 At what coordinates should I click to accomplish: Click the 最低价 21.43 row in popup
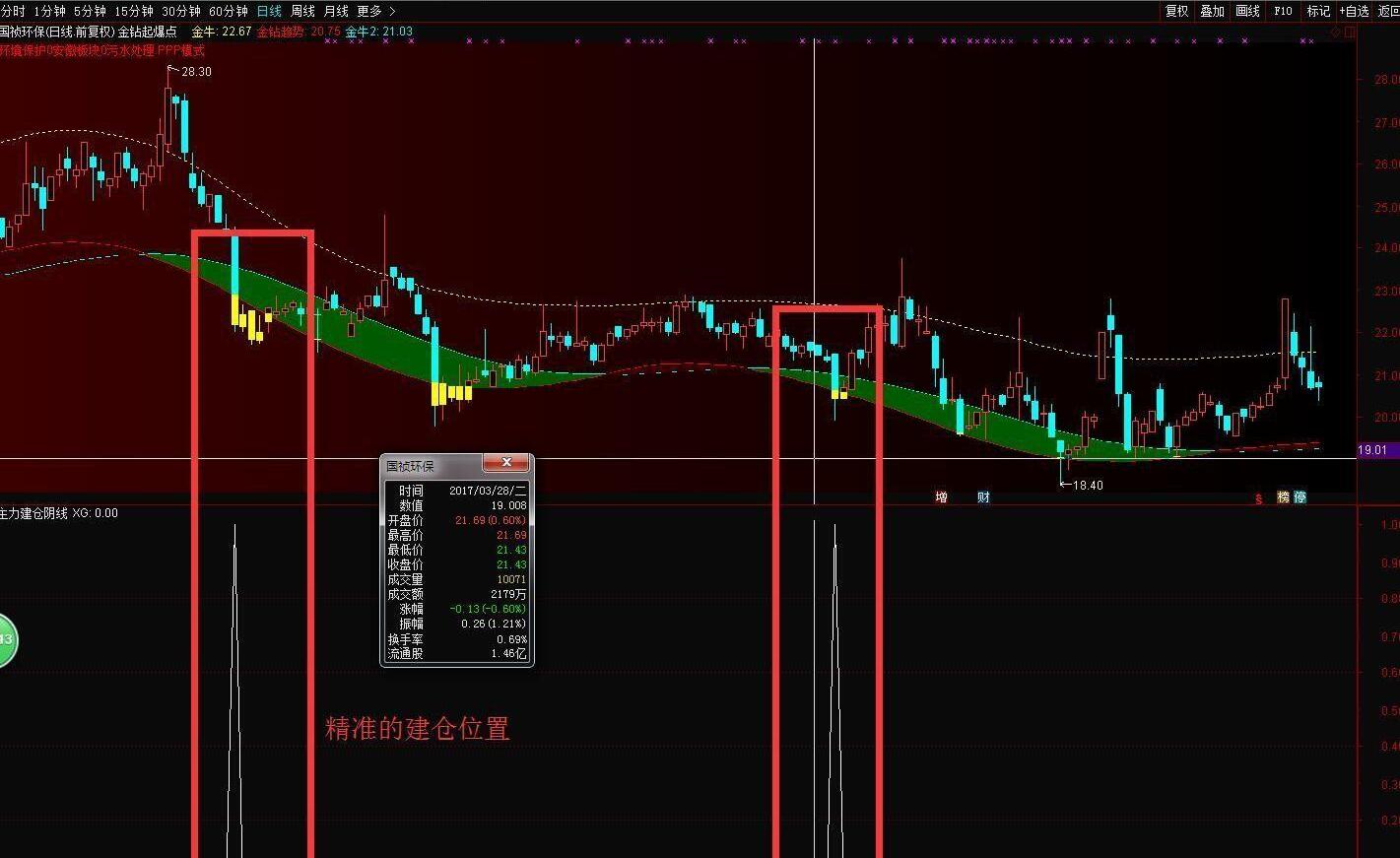coord(457,550)
